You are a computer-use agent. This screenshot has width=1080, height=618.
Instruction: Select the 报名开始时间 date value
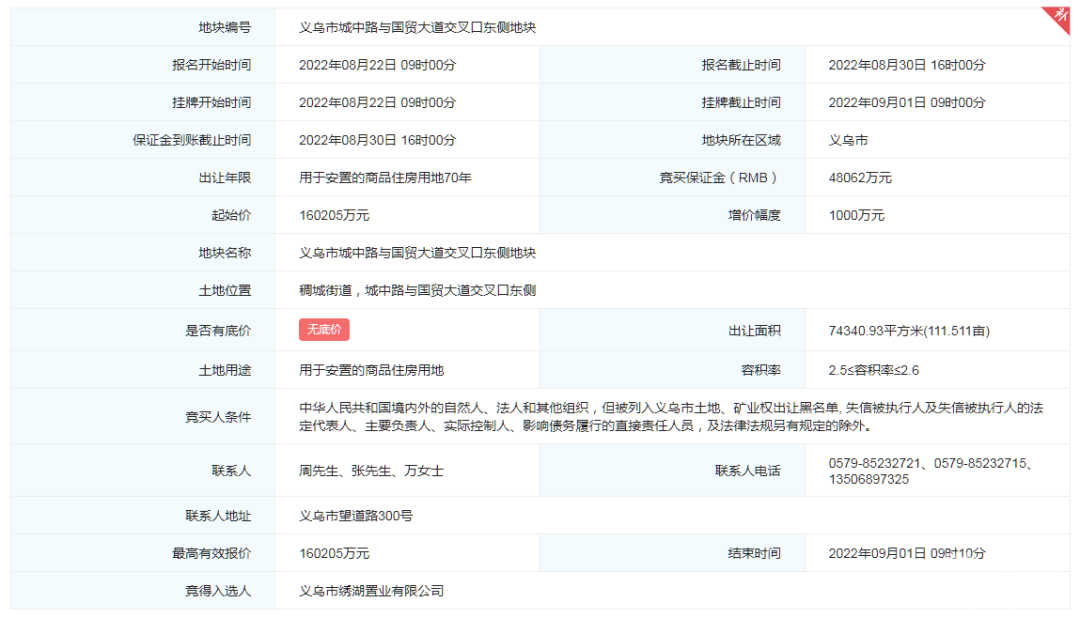[377, 65]
